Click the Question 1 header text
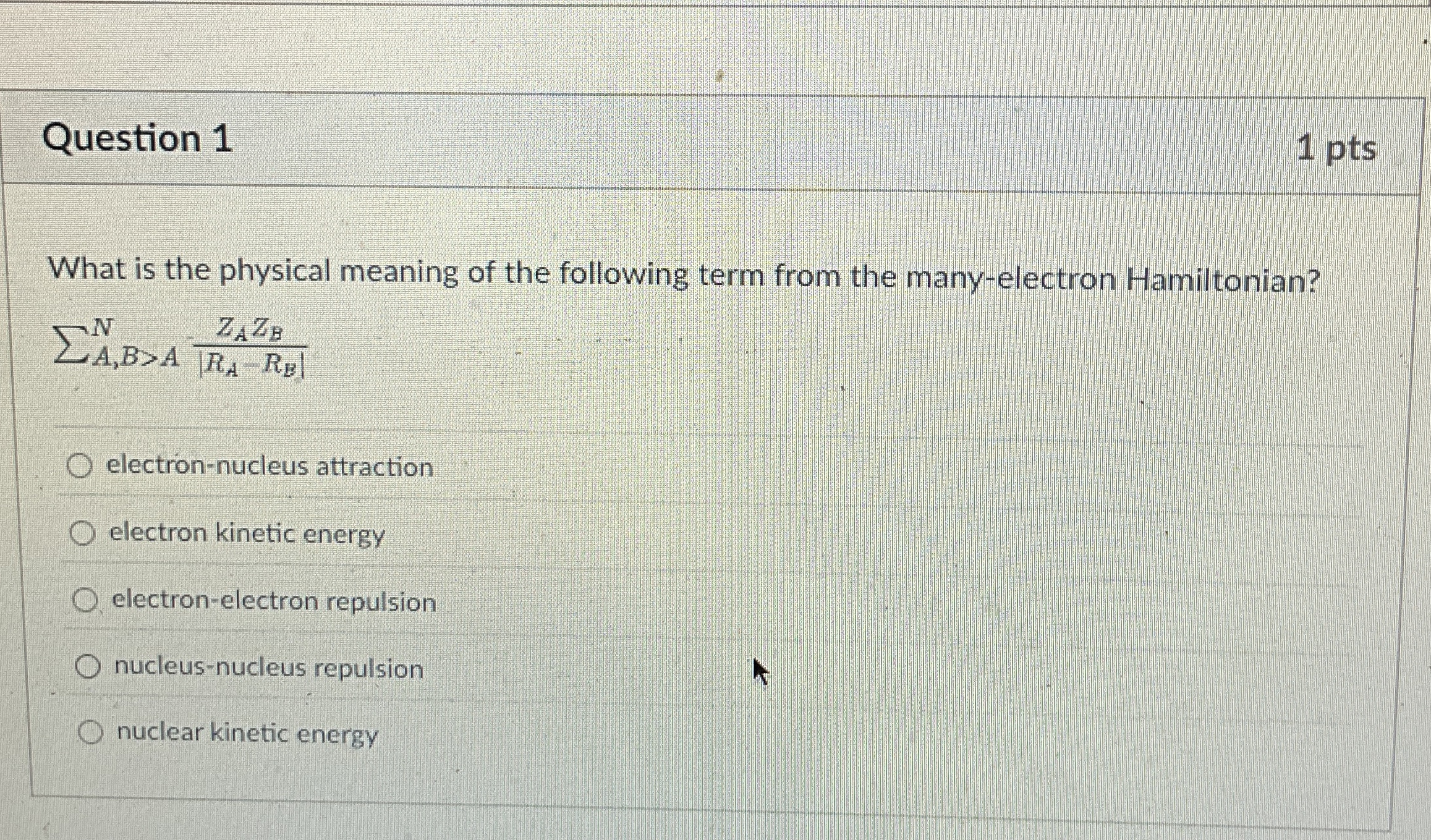The image size is (1431, 840). point(139,142)
